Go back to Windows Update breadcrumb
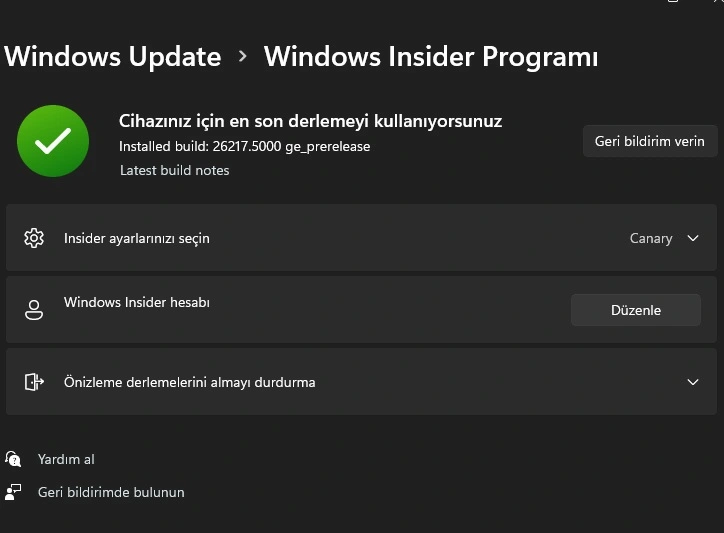Screen dimensions: 724x533 [x=113, y=56]
